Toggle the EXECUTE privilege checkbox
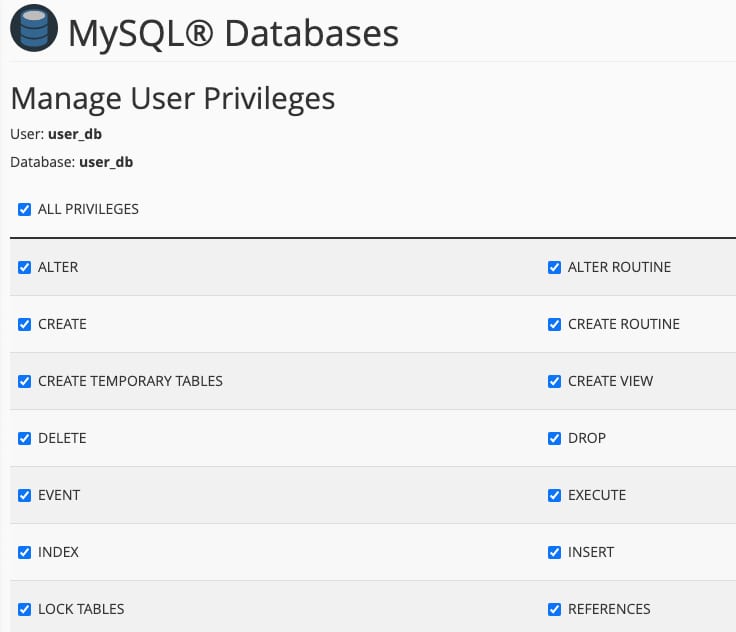This screenshot has height=632, width=736. 555,496
